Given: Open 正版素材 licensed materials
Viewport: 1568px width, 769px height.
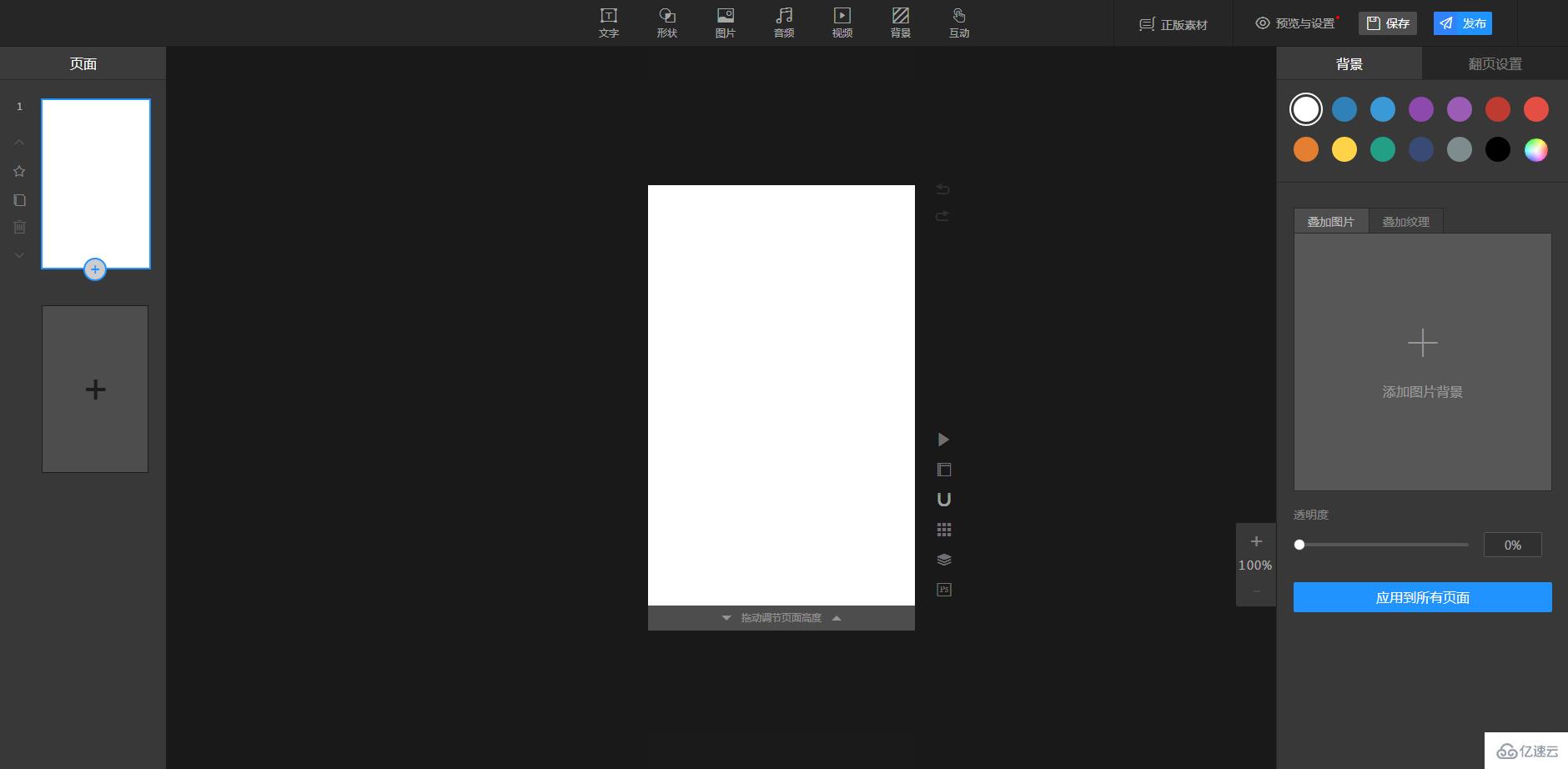Looking at the screenshot, I should click(1173, 24).
